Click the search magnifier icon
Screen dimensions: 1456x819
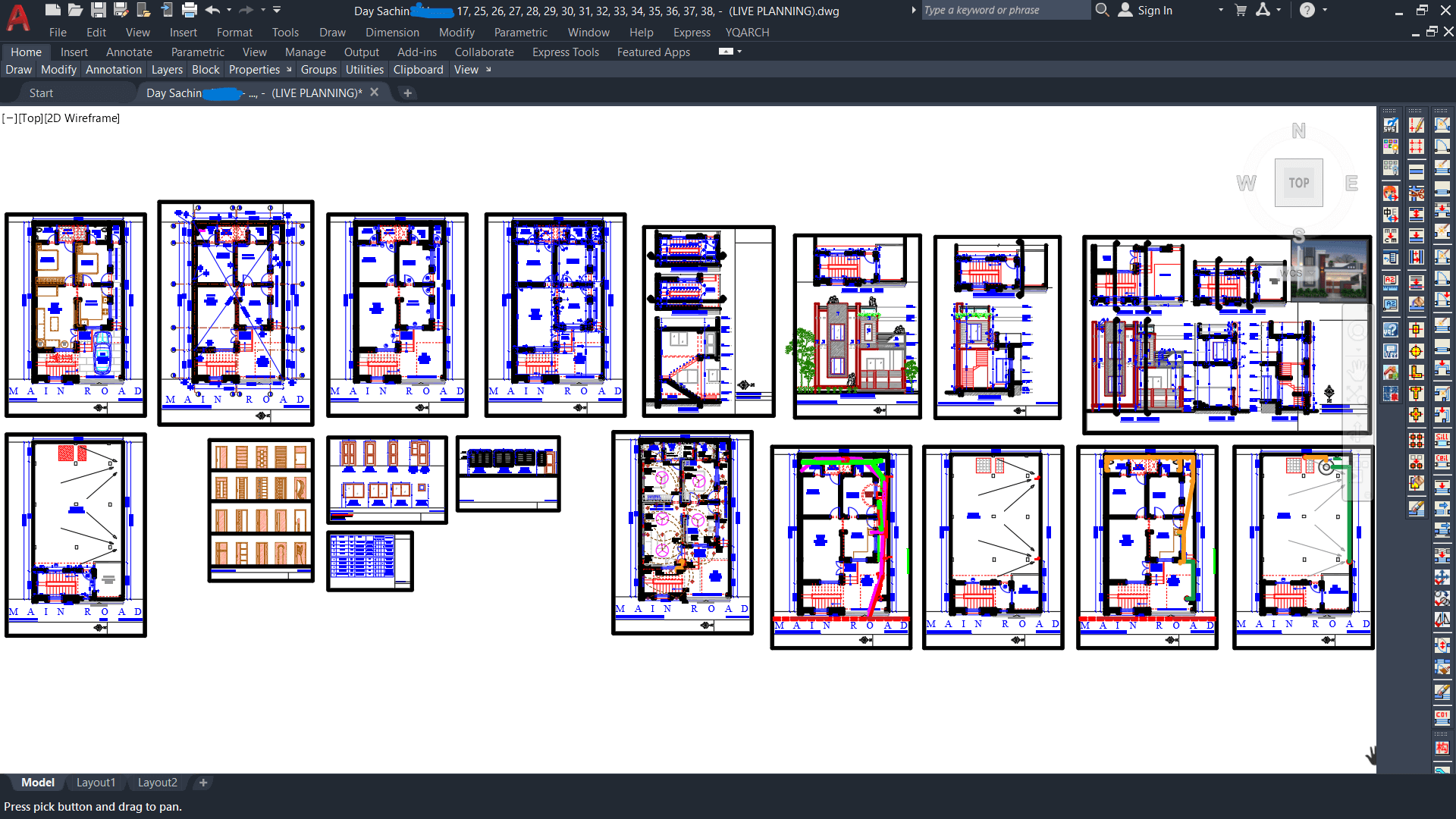[1103, 10]
